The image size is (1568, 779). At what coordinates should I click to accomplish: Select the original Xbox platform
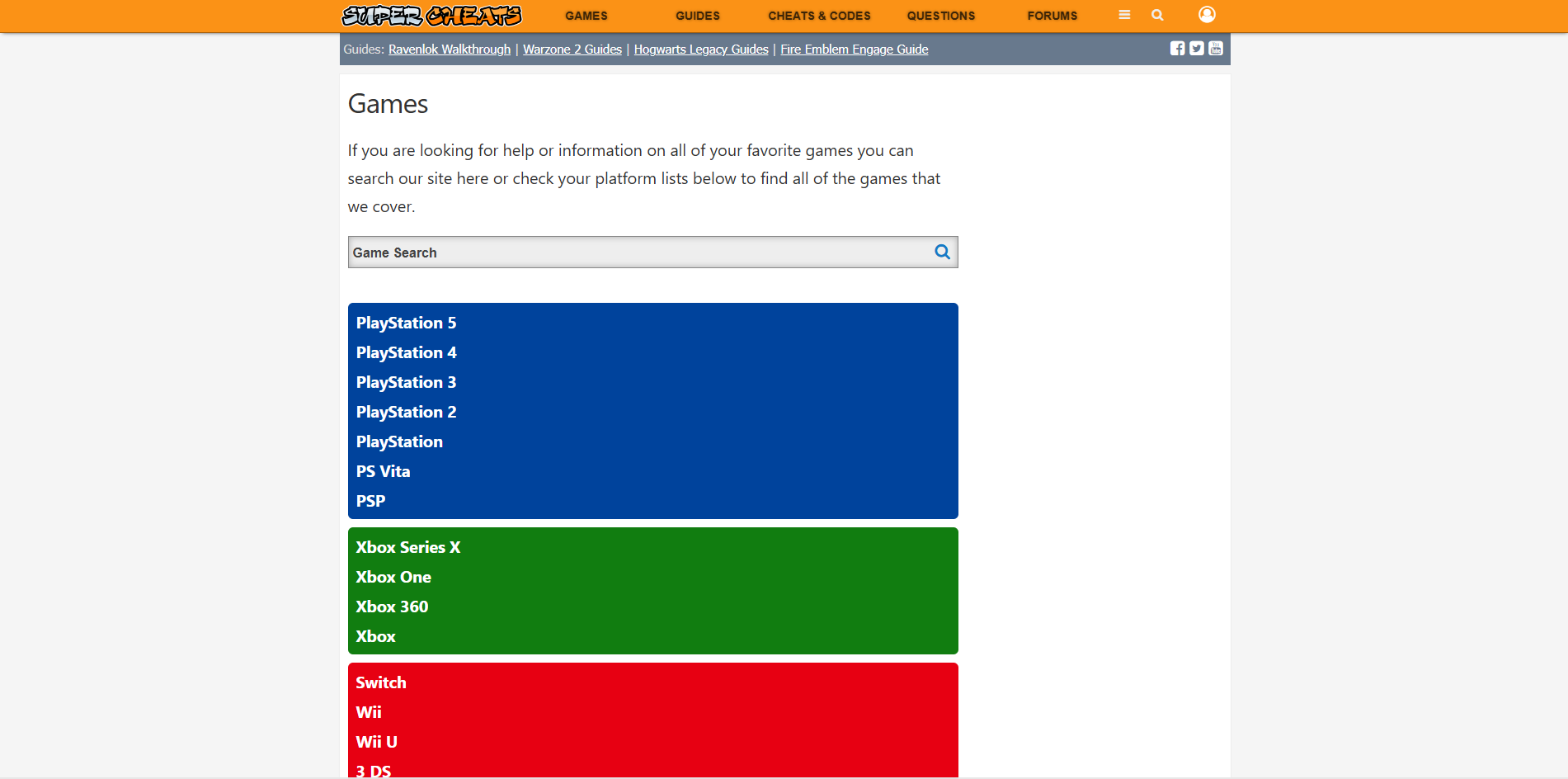[x=375, y=636]
